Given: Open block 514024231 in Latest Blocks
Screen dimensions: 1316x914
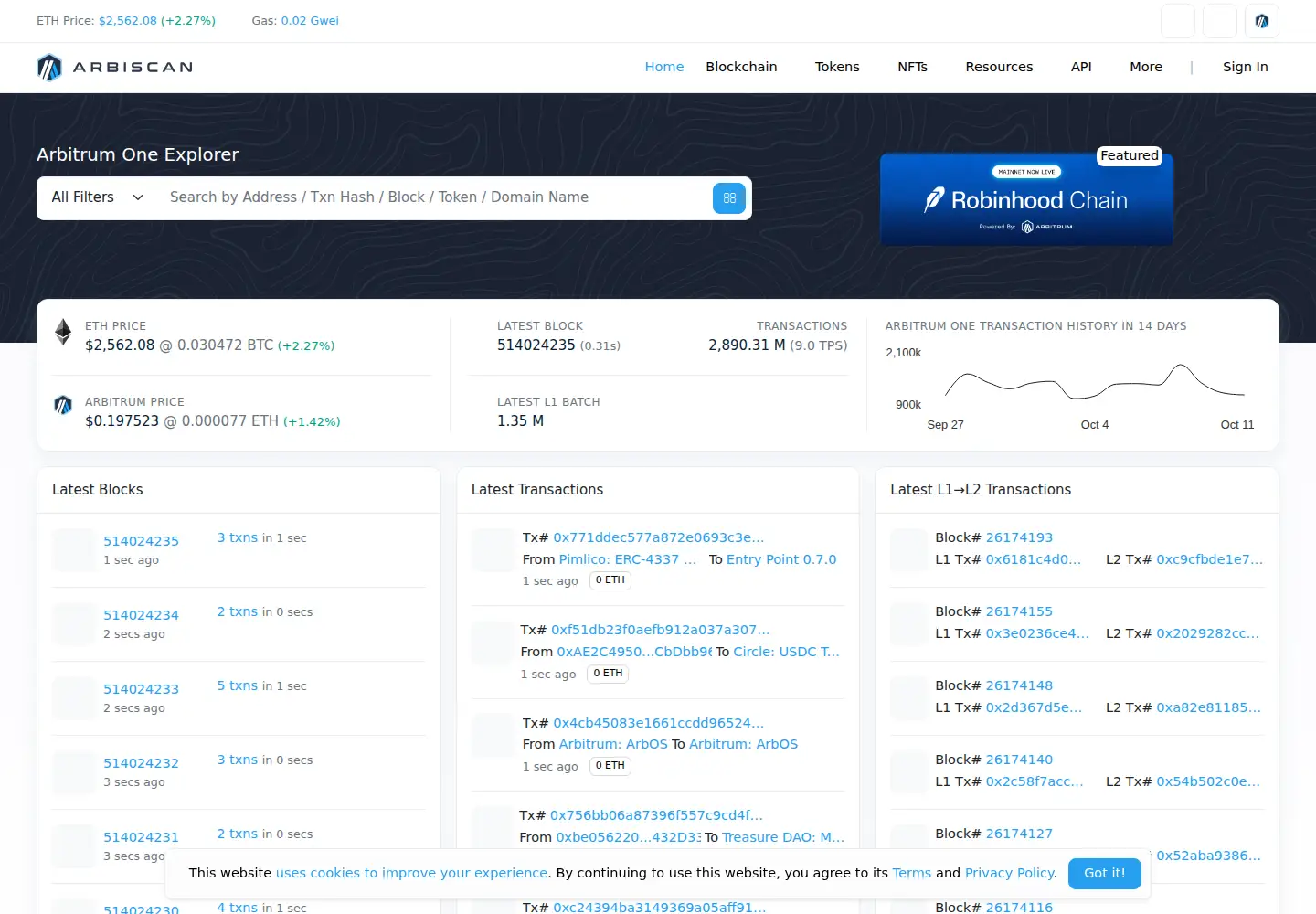Looking at the screenshot, I should pyautogui.click(x=141, y=837).
